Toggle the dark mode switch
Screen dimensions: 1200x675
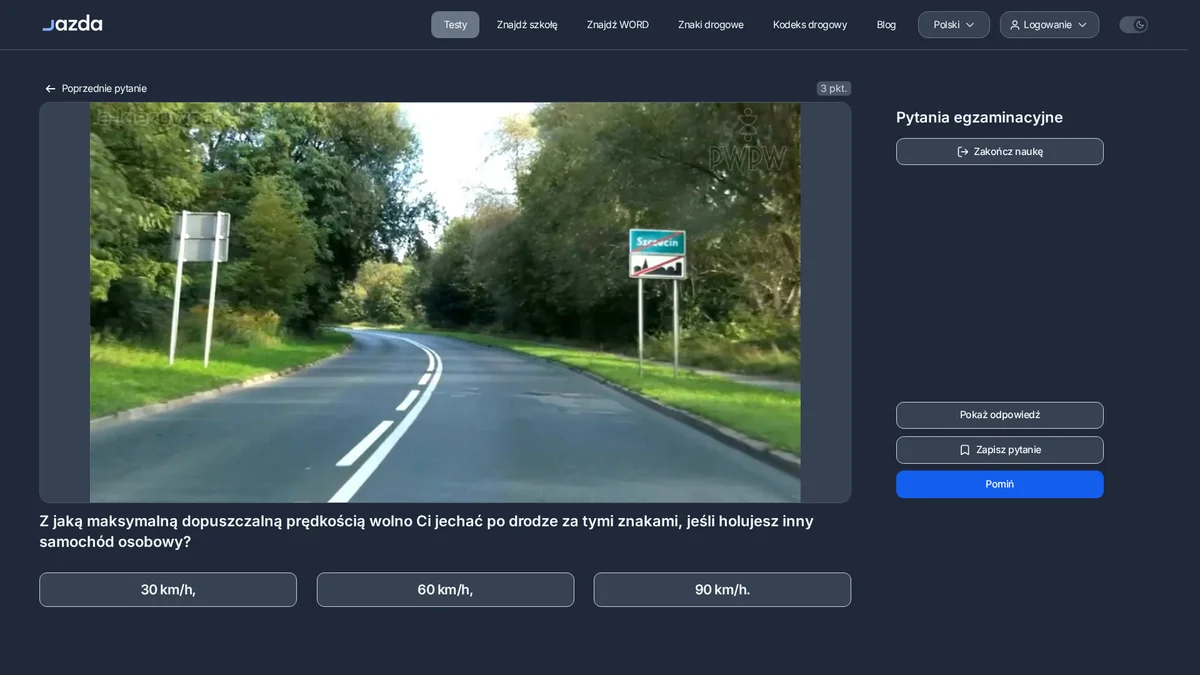(1133, 25)
